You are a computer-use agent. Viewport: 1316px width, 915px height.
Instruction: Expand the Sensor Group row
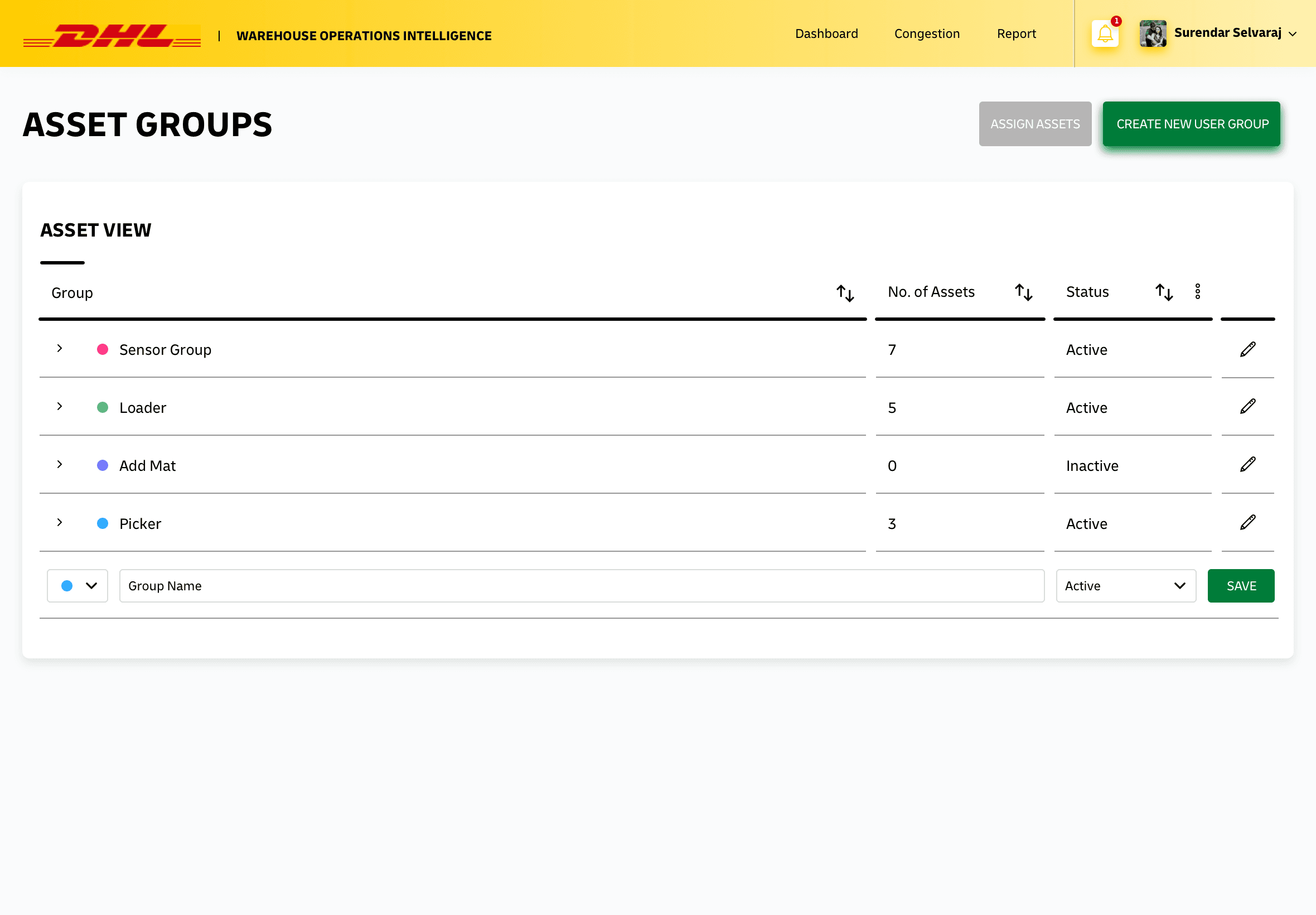(60, 349)
